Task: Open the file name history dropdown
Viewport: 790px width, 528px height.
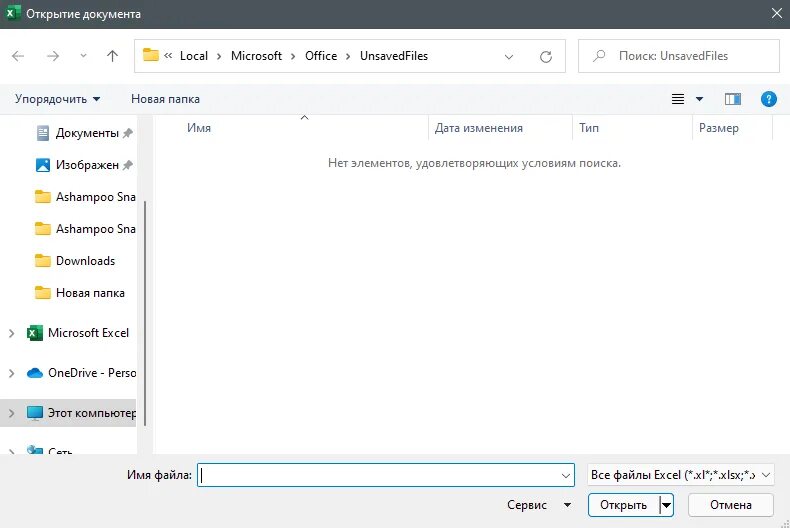Action: pyautogui.click(x=565, y=475)
